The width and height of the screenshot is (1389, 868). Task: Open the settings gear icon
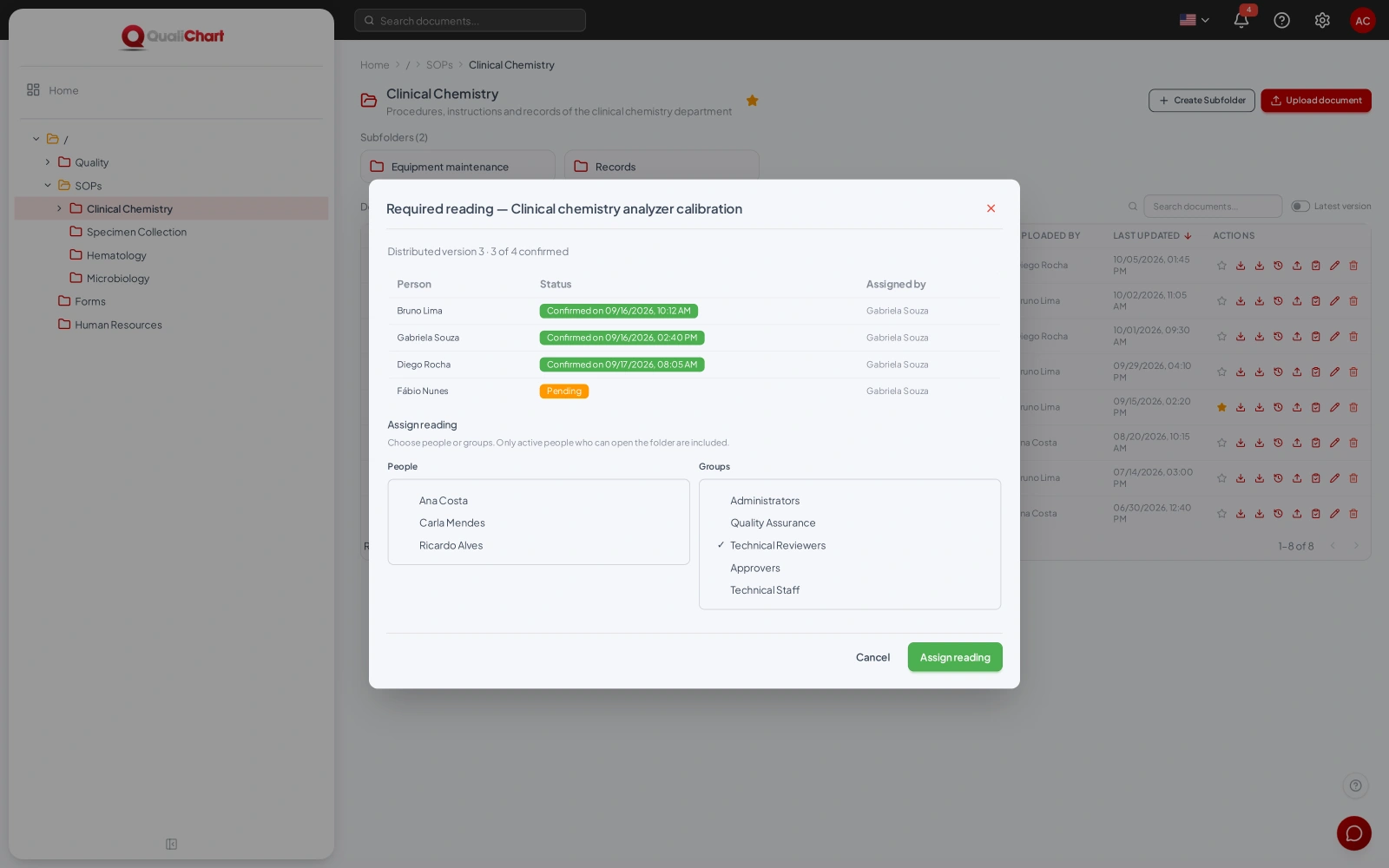[1322, 20]
